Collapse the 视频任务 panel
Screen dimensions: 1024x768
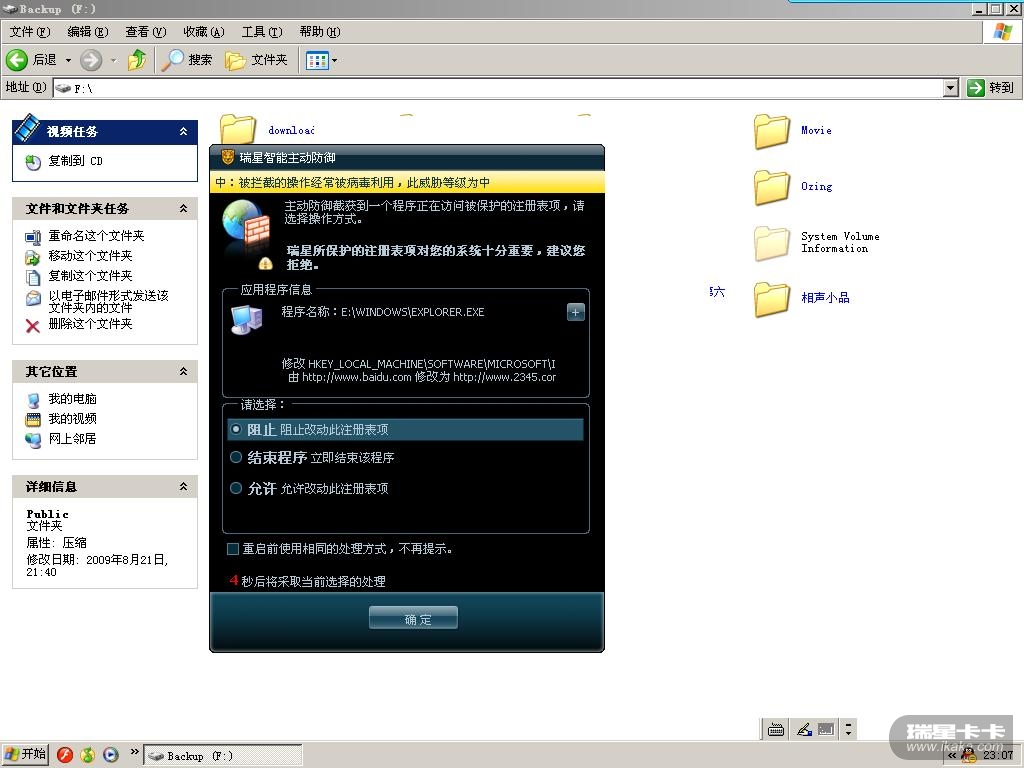(184, 131)
